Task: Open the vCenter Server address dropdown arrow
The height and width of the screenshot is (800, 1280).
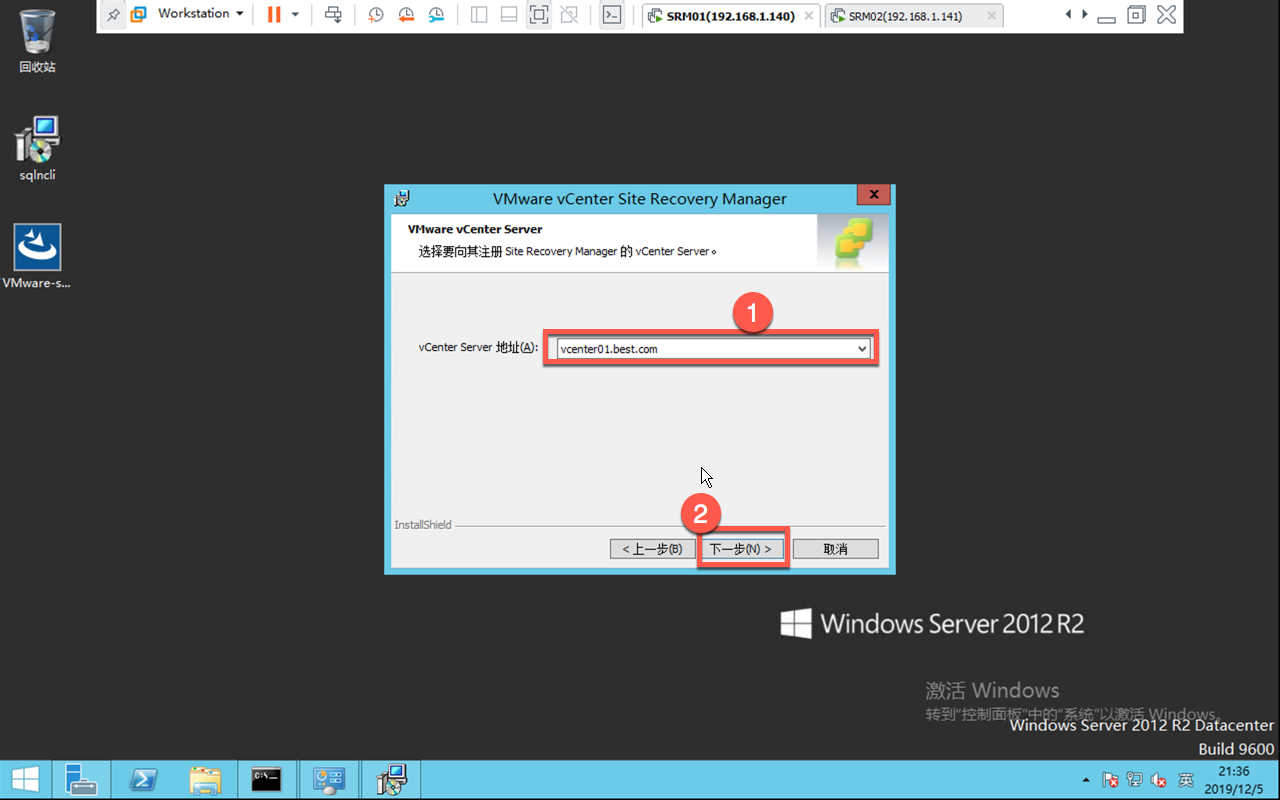Action: (x=862, y=348)
